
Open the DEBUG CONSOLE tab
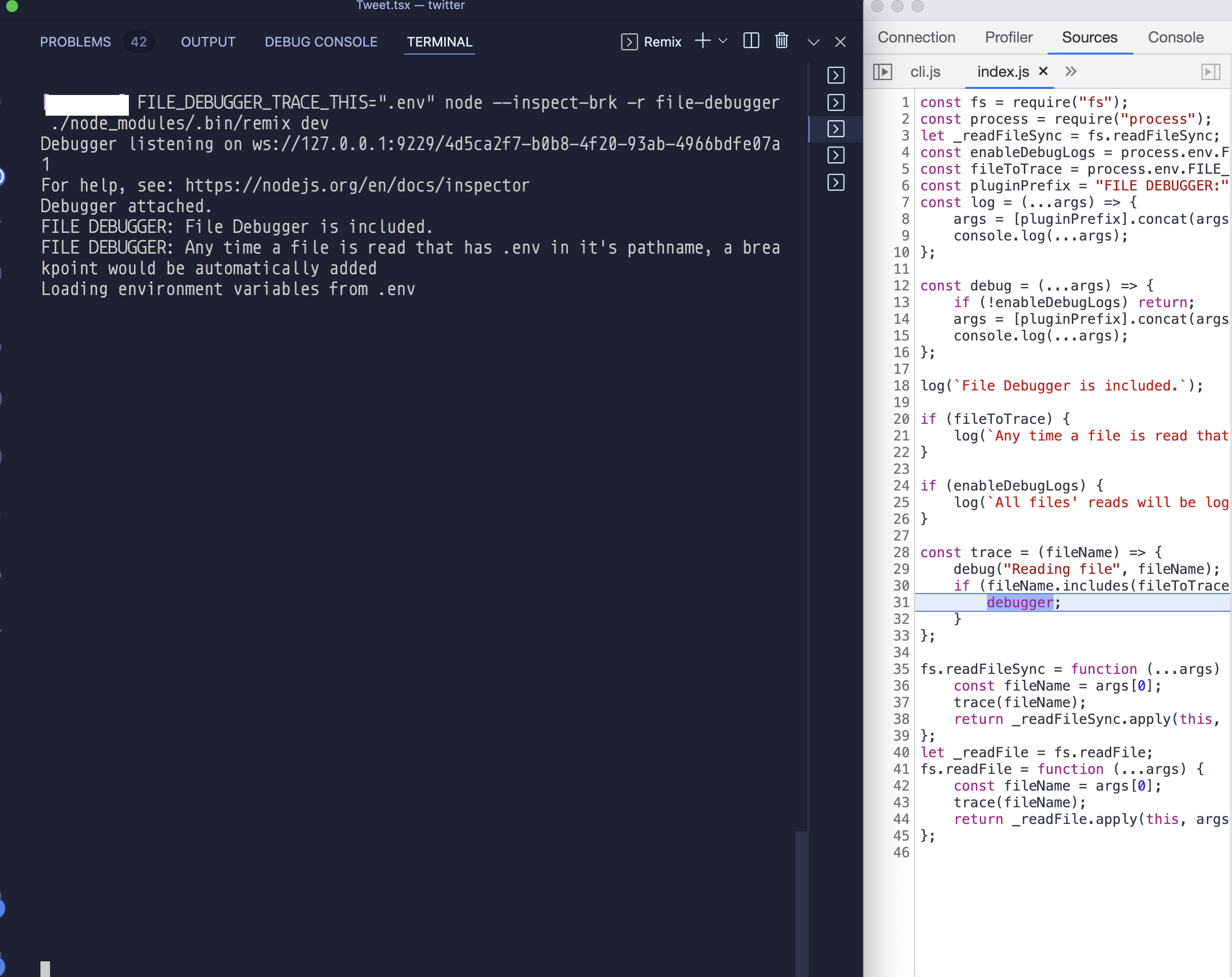tap(321, 42)
